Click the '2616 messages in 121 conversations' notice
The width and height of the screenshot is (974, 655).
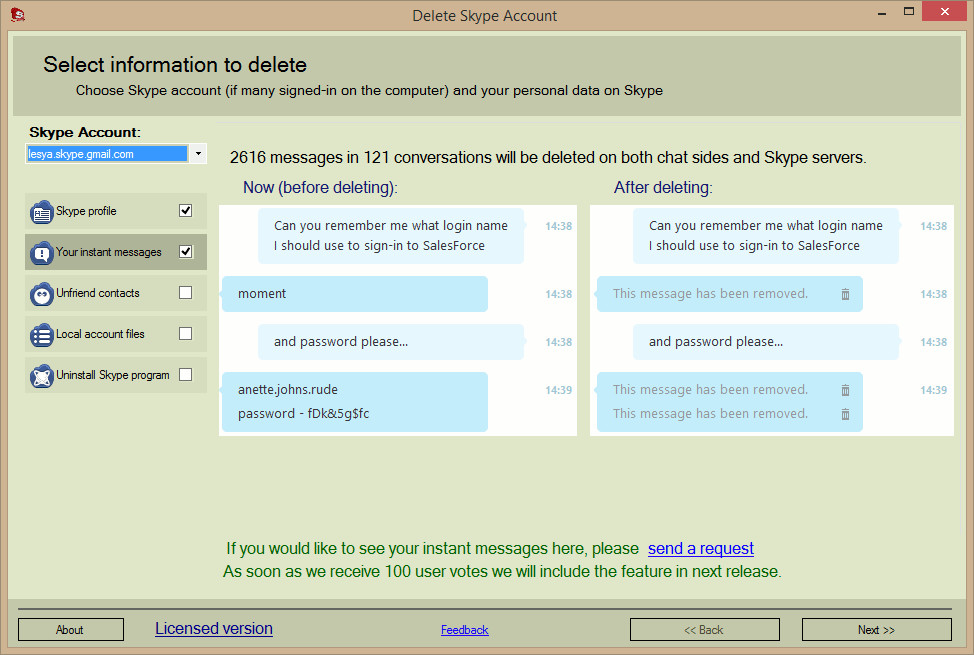pos(548,158)
